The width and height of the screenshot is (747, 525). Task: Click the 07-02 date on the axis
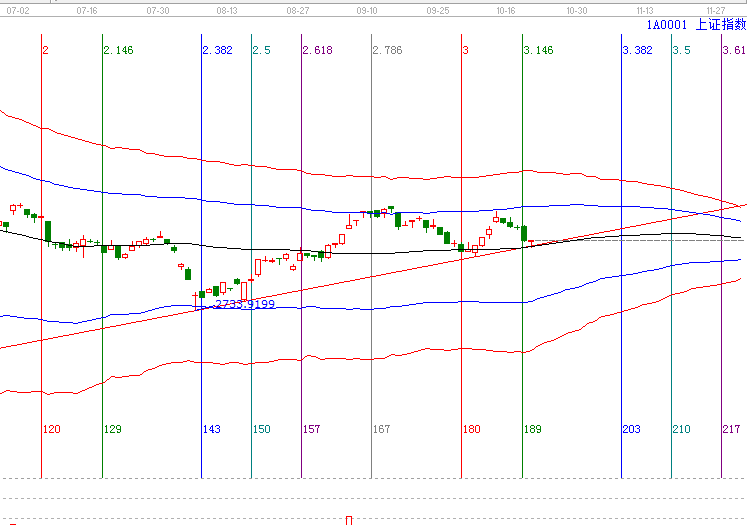click(x=18, y=10)
